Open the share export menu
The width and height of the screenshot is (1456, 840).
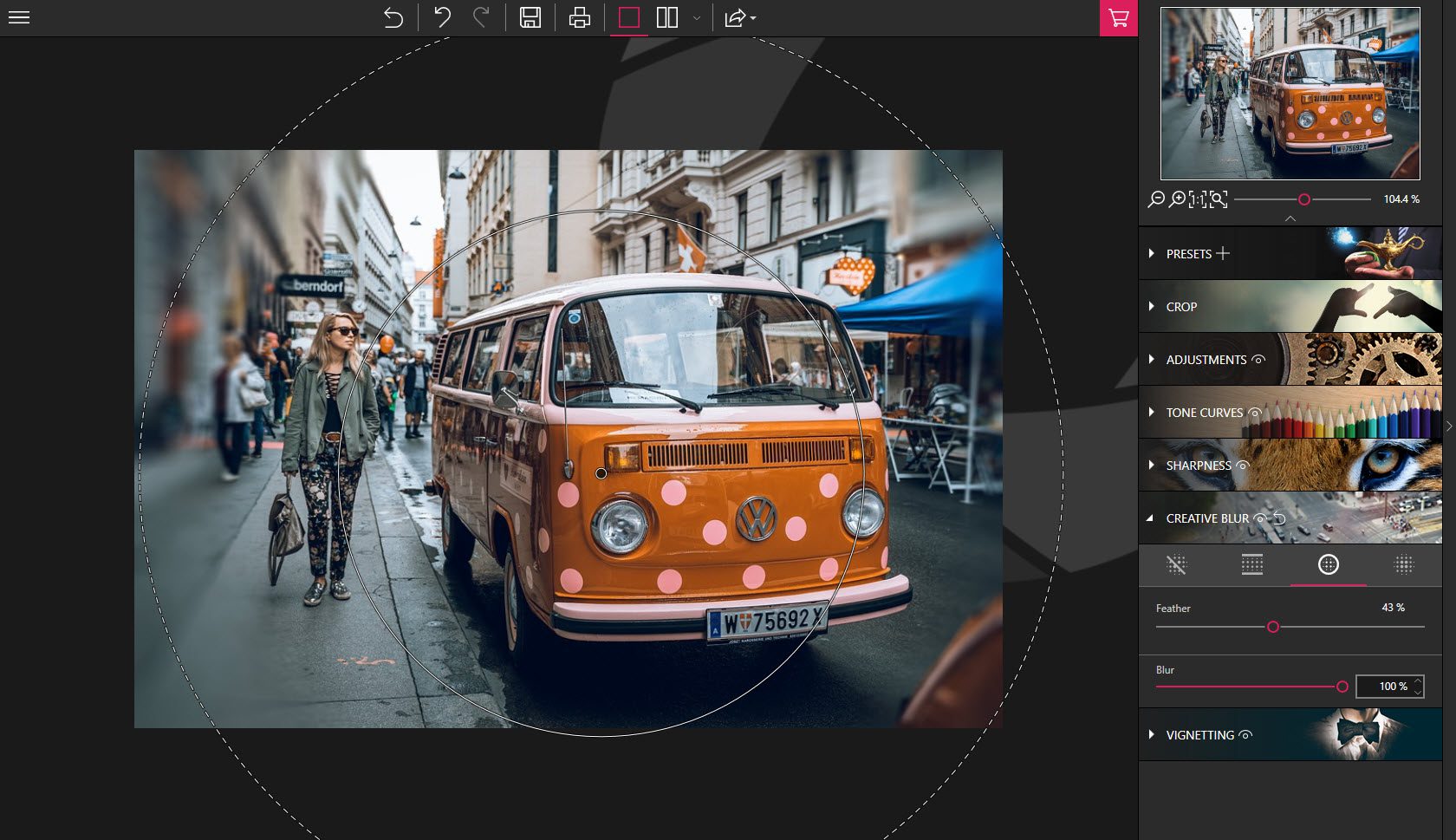point(739,17)
